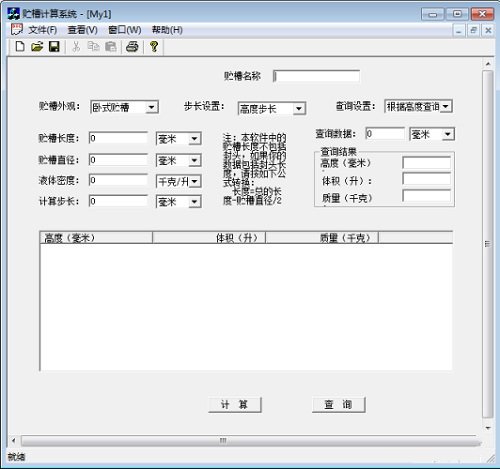
Task: Click the 质量（千克） result field
Action: pos(427,196)
